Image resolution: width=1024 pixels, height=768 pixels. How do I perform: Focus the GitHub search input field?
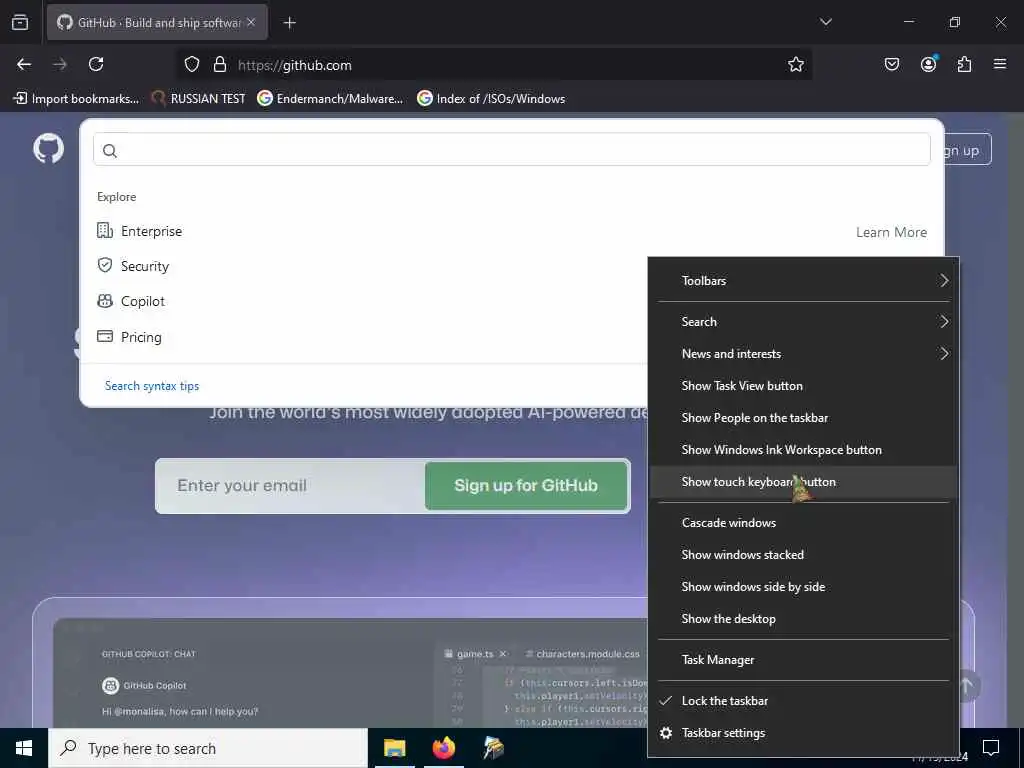[512, 150]
